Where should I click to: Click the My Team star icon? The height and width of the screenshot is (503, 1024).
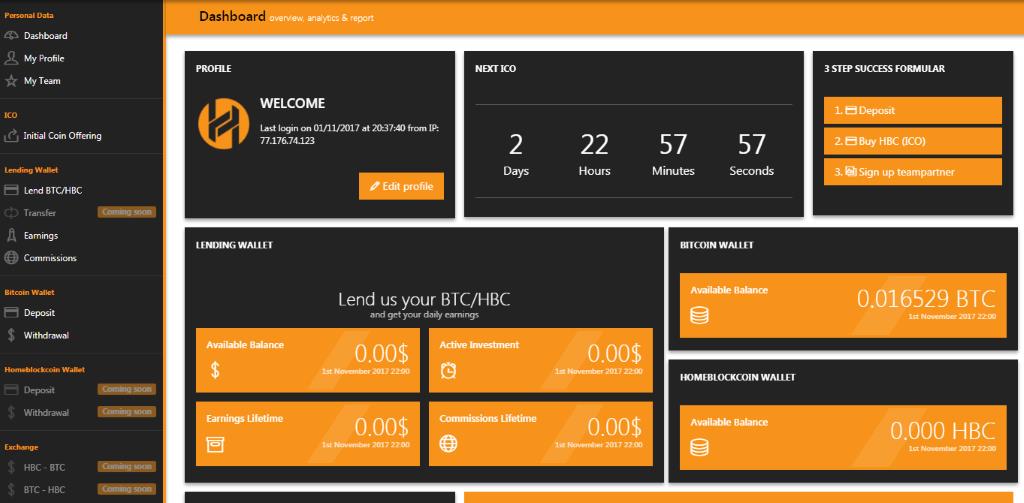pyautogui.click(x=12, y=81)
